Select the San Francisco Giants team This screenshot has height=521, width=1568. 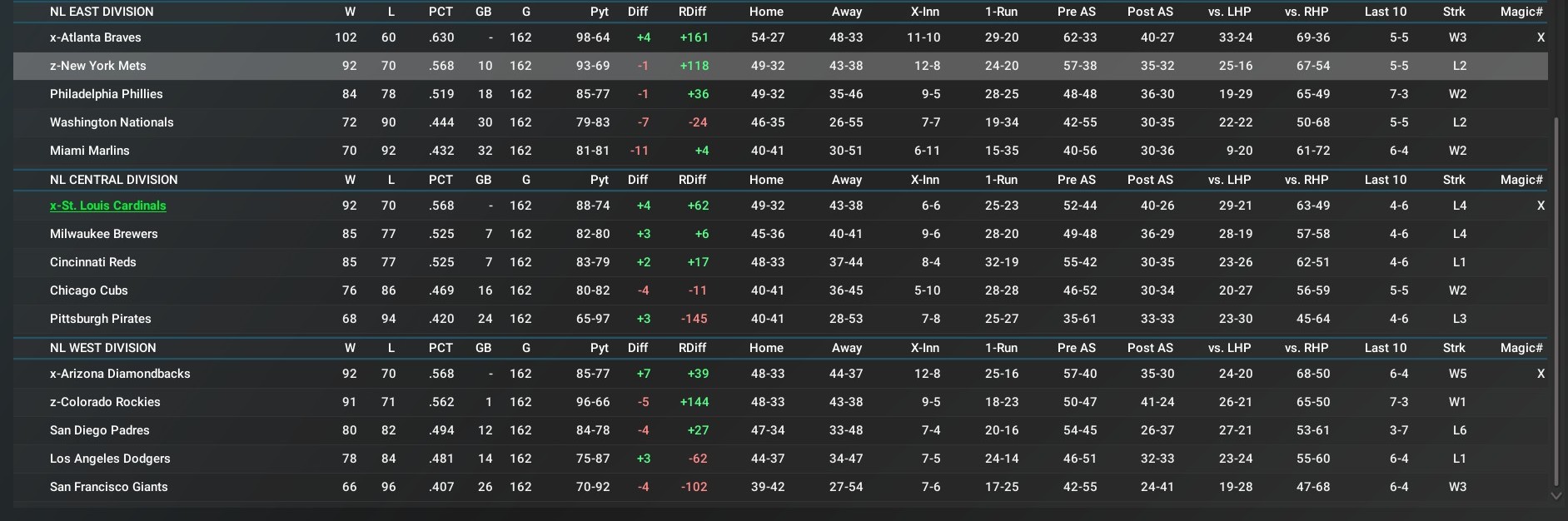(108, 487)
